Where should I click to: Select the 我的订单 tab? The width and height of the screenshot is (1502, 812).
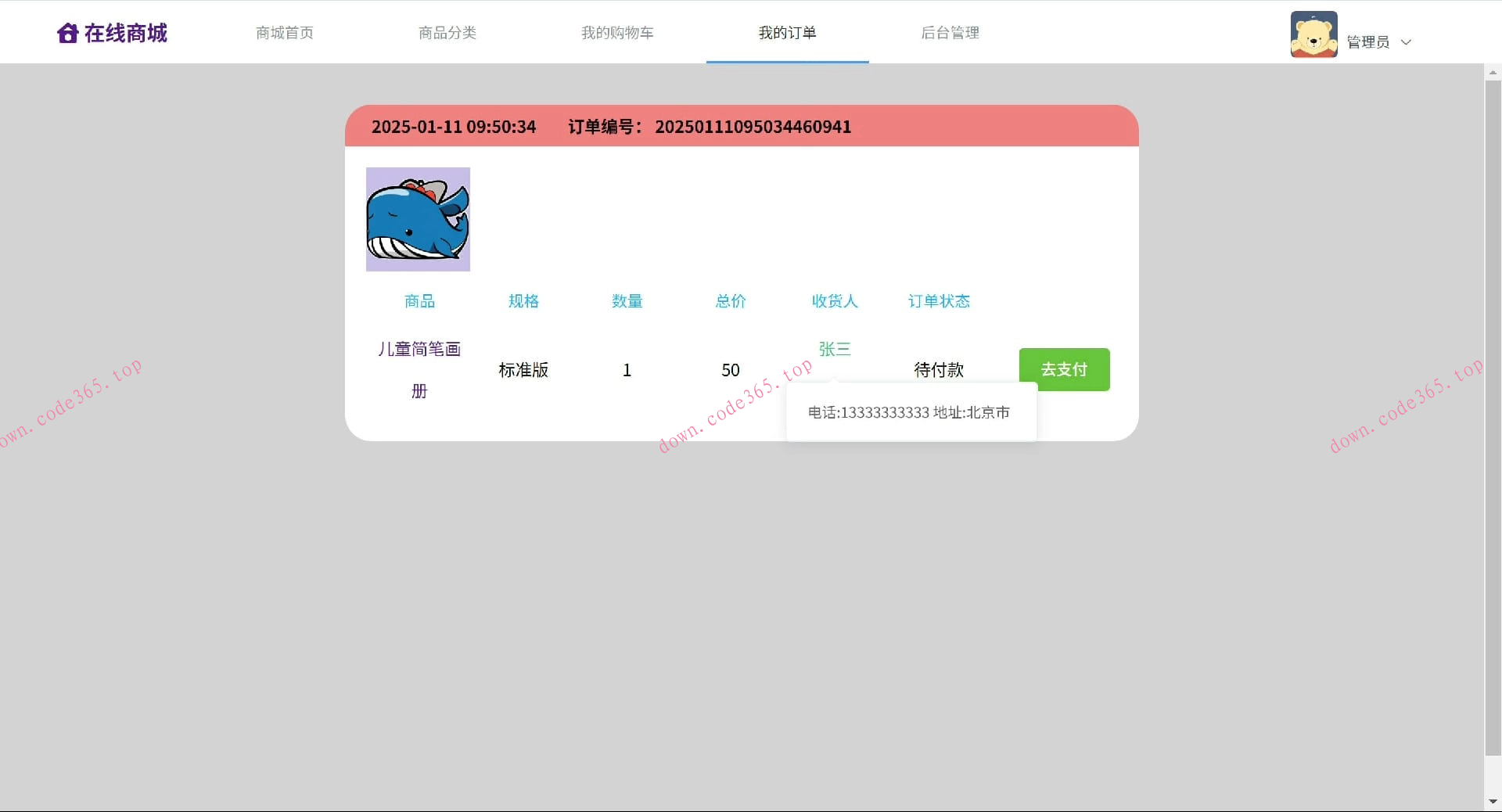[x=787, y=33]
